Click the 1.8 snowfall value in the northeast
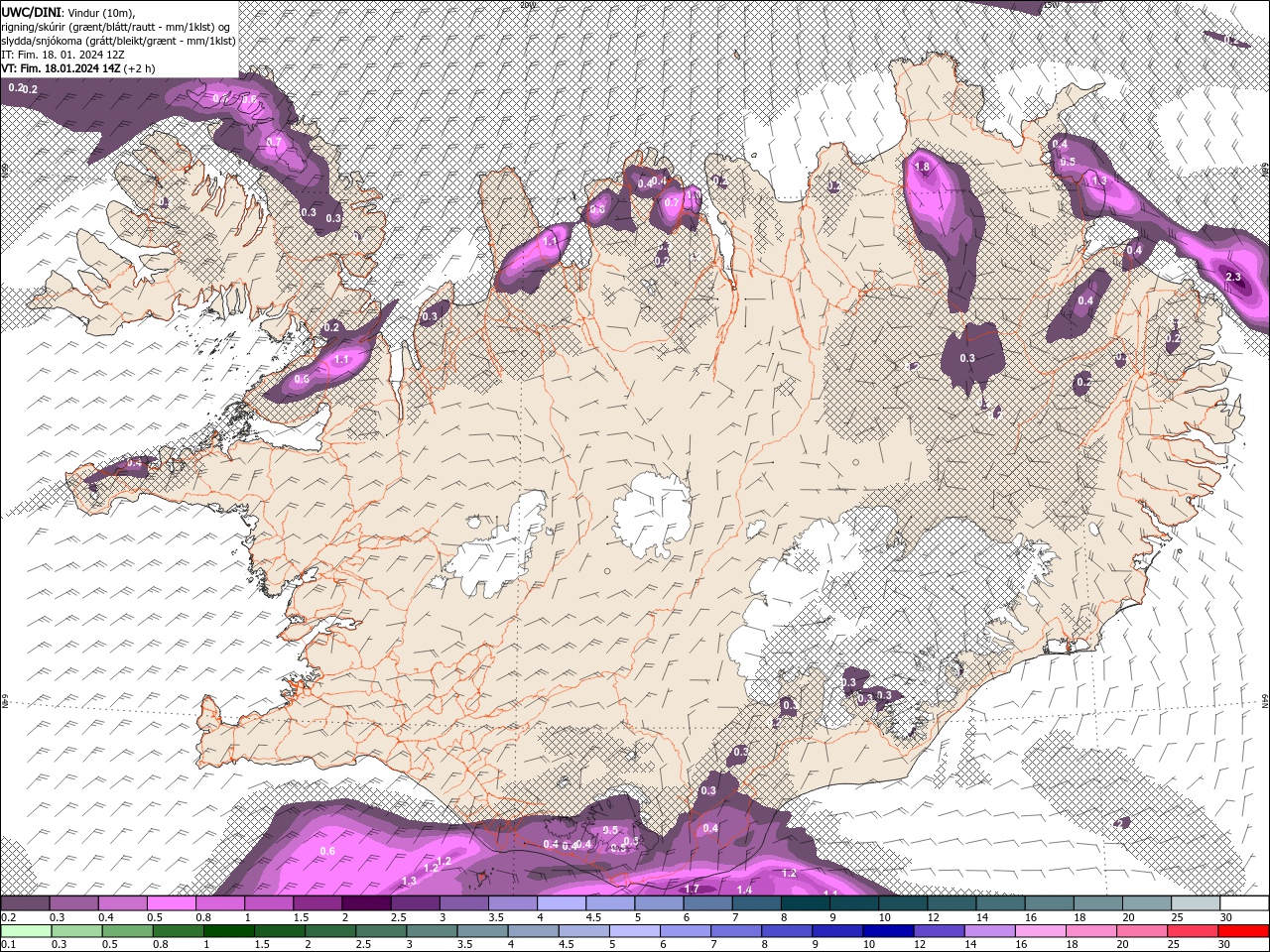This screenshot has height=952, width=1270. tap(922, 168)
